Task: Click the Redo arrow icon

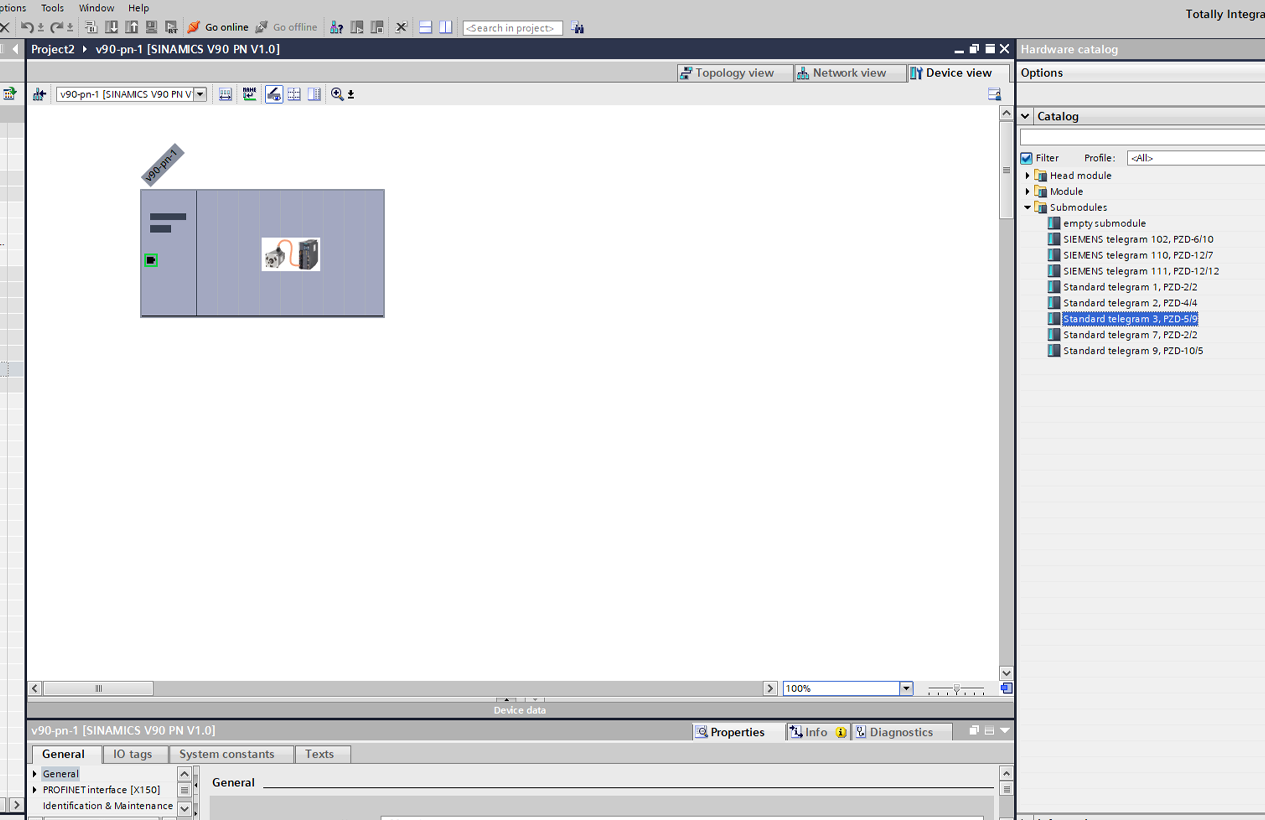Action: click(56, 27)
